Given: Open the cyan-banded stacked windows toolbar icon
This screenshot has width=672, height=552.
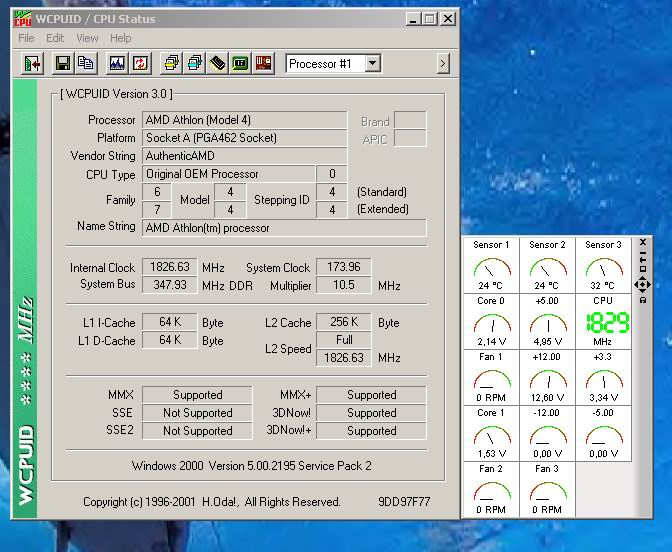Looking at the screenshot, I should (194, 64).
